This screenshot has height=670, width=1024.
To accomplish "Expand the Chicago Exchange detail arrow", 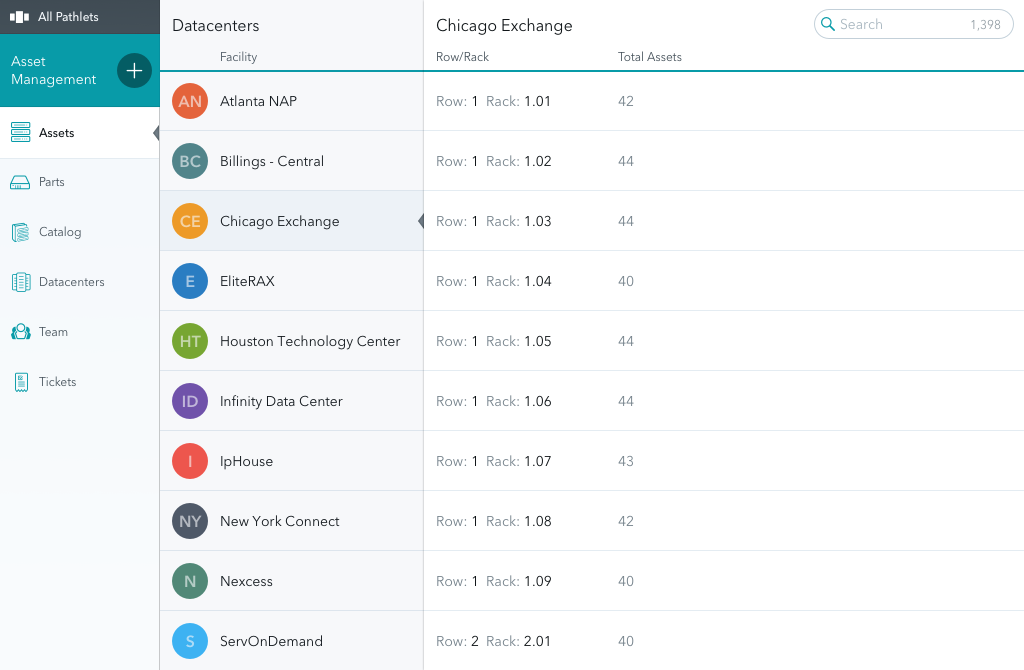I will 419,221.
